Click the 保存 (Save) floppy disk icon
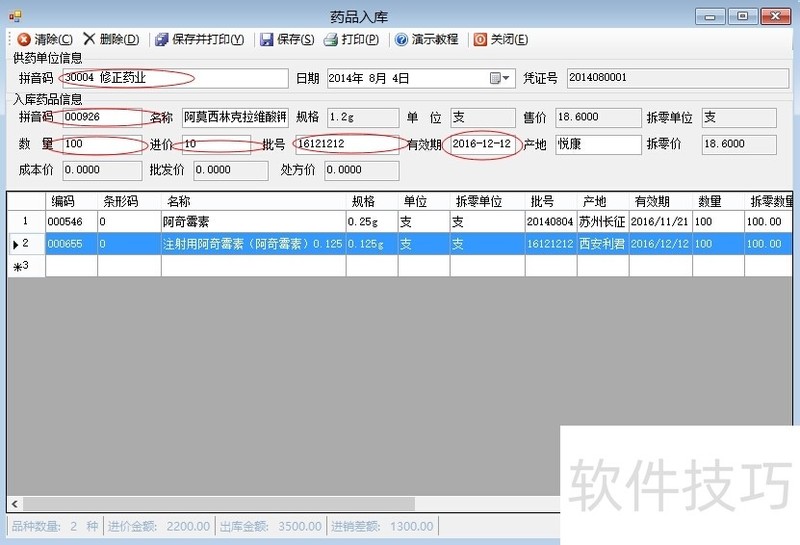 coord(266,40)
